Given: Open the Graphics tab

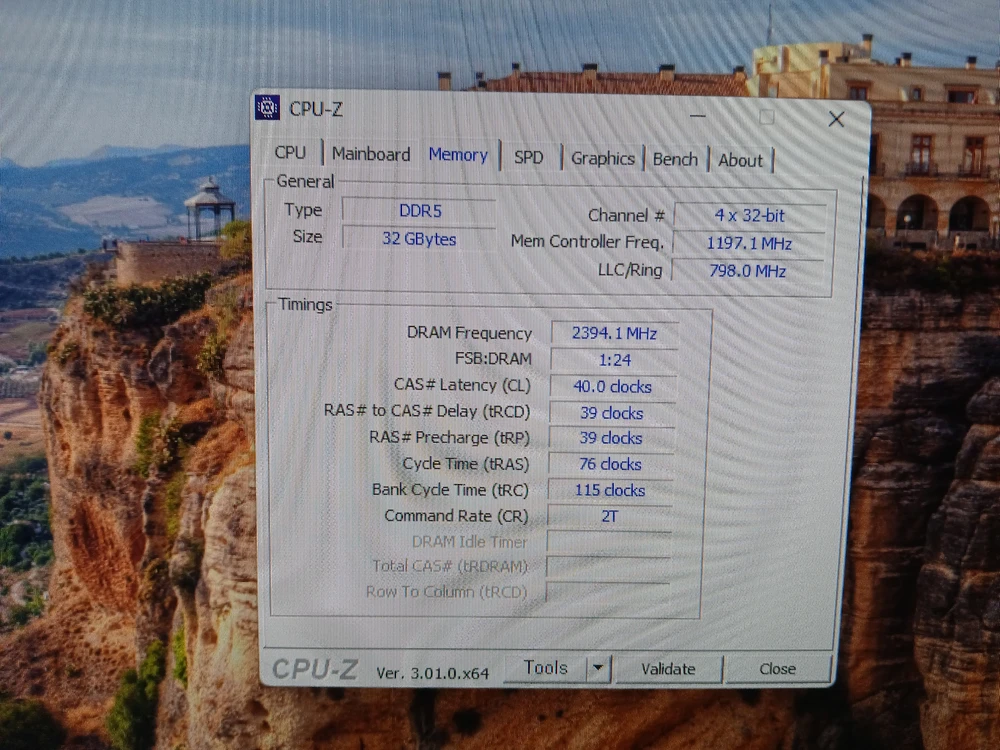Looking at the screenshot, I should coord(603,159).
